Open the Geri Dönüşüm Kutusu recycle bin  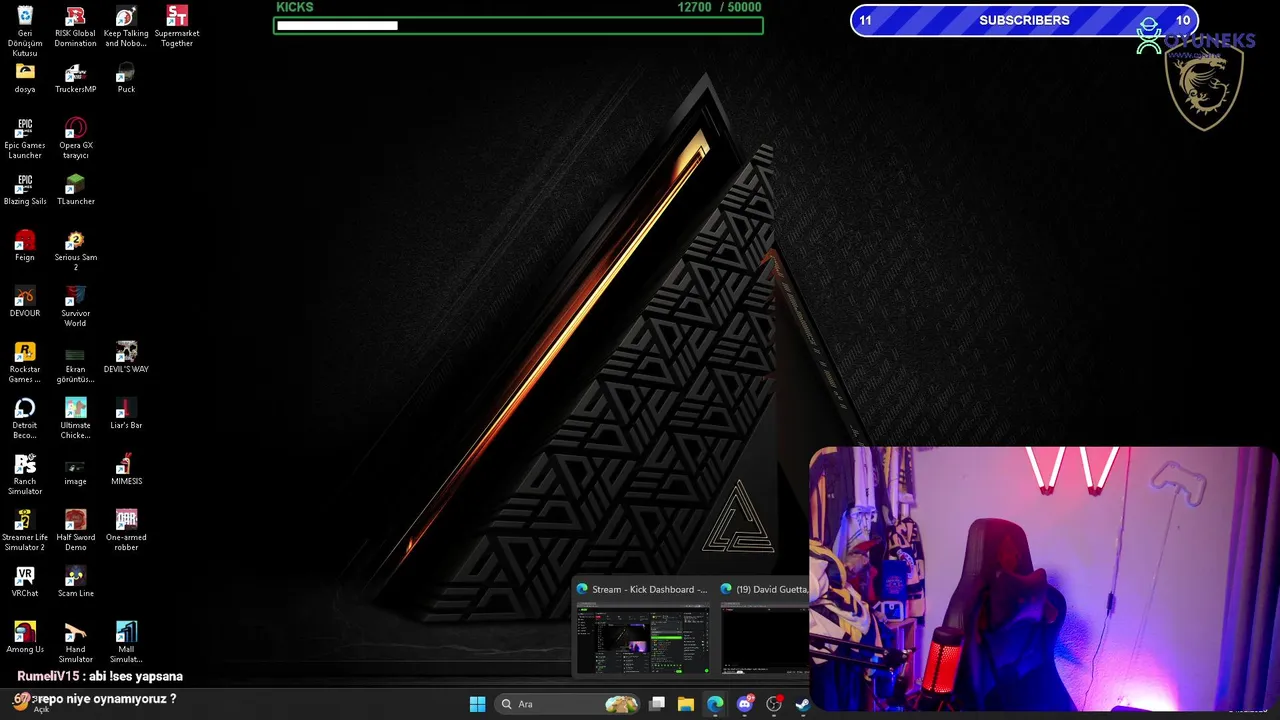coord(25,30)
